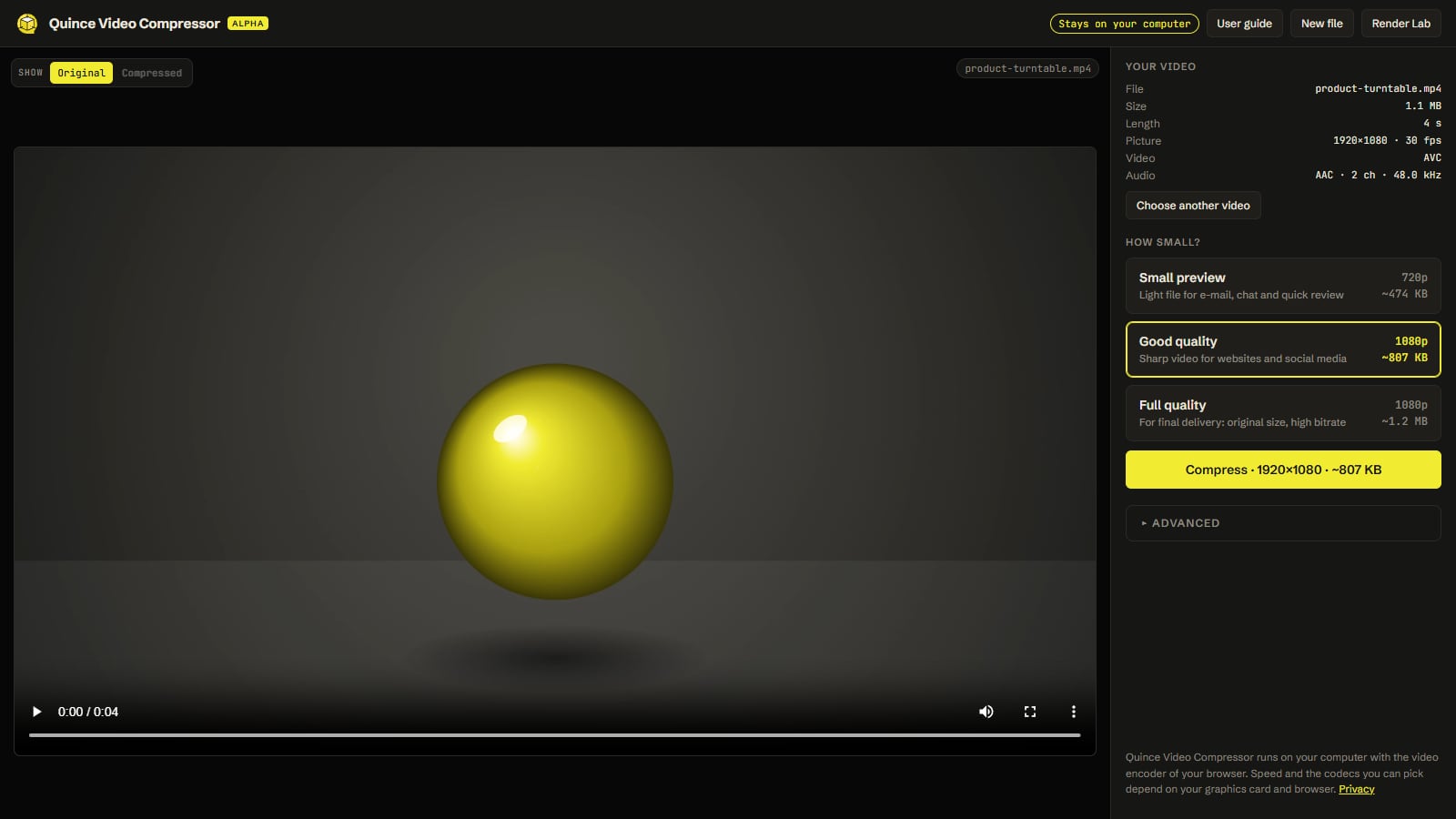Click Stays on your computer badge

pos(1124,24)
